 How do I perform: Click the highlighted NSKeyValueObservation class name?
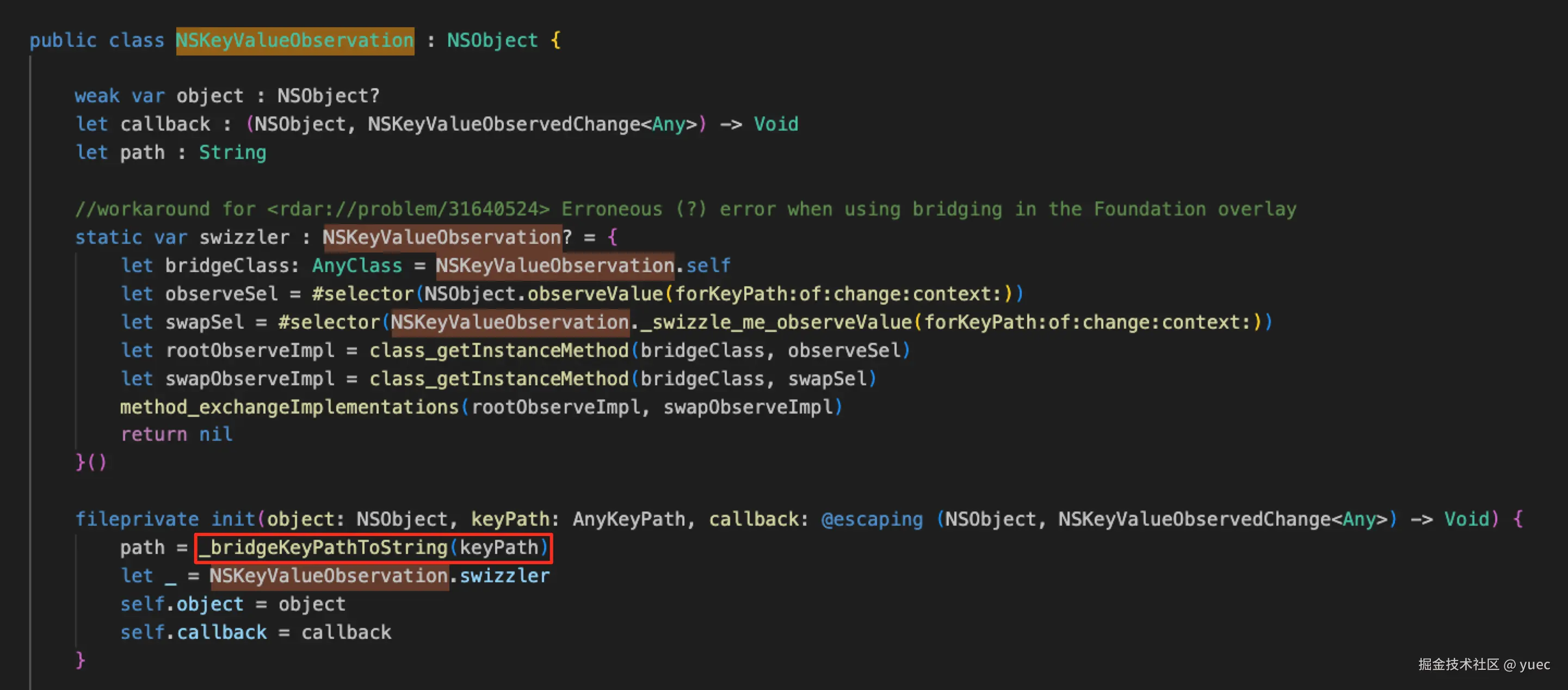(x=294, y=41)
